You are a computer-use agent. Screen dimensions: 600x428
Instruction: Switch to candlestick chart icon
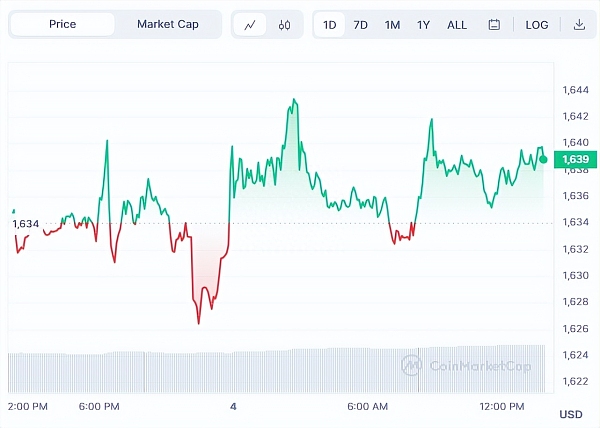(285, 25)
